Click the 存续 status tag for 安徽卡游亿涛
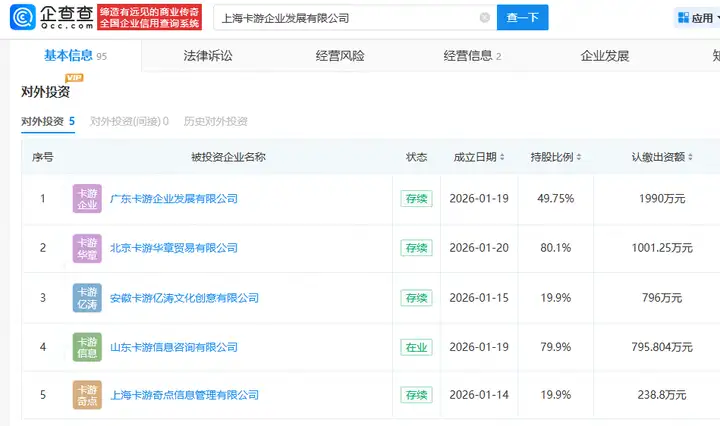The image size is (720, 426). pos(416,298)
